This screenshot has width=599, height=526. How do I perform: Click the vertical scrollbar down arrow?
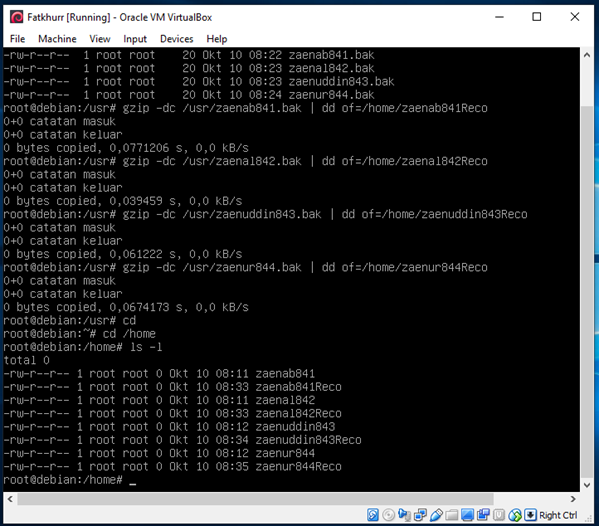[587, 485]
